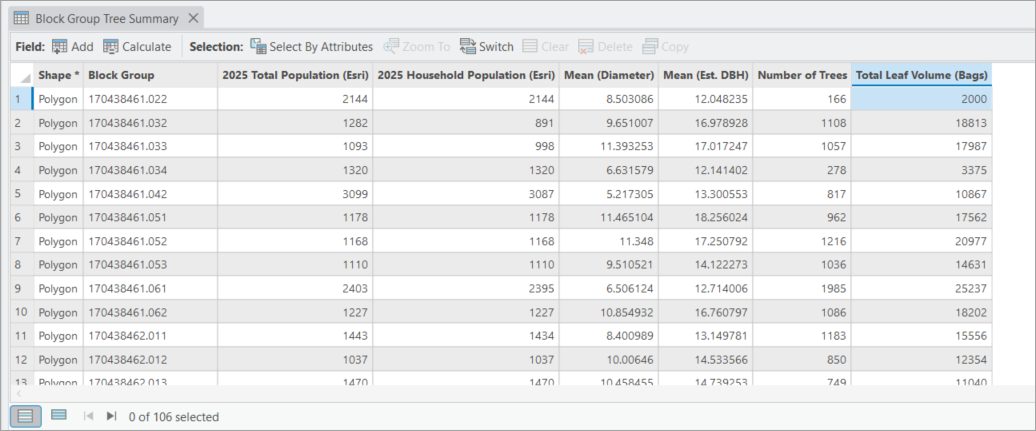Screen dimensions: 1036x431
Task: Click the 2025 Total Population (Esri) header
Action: click(x=295, y=75)
